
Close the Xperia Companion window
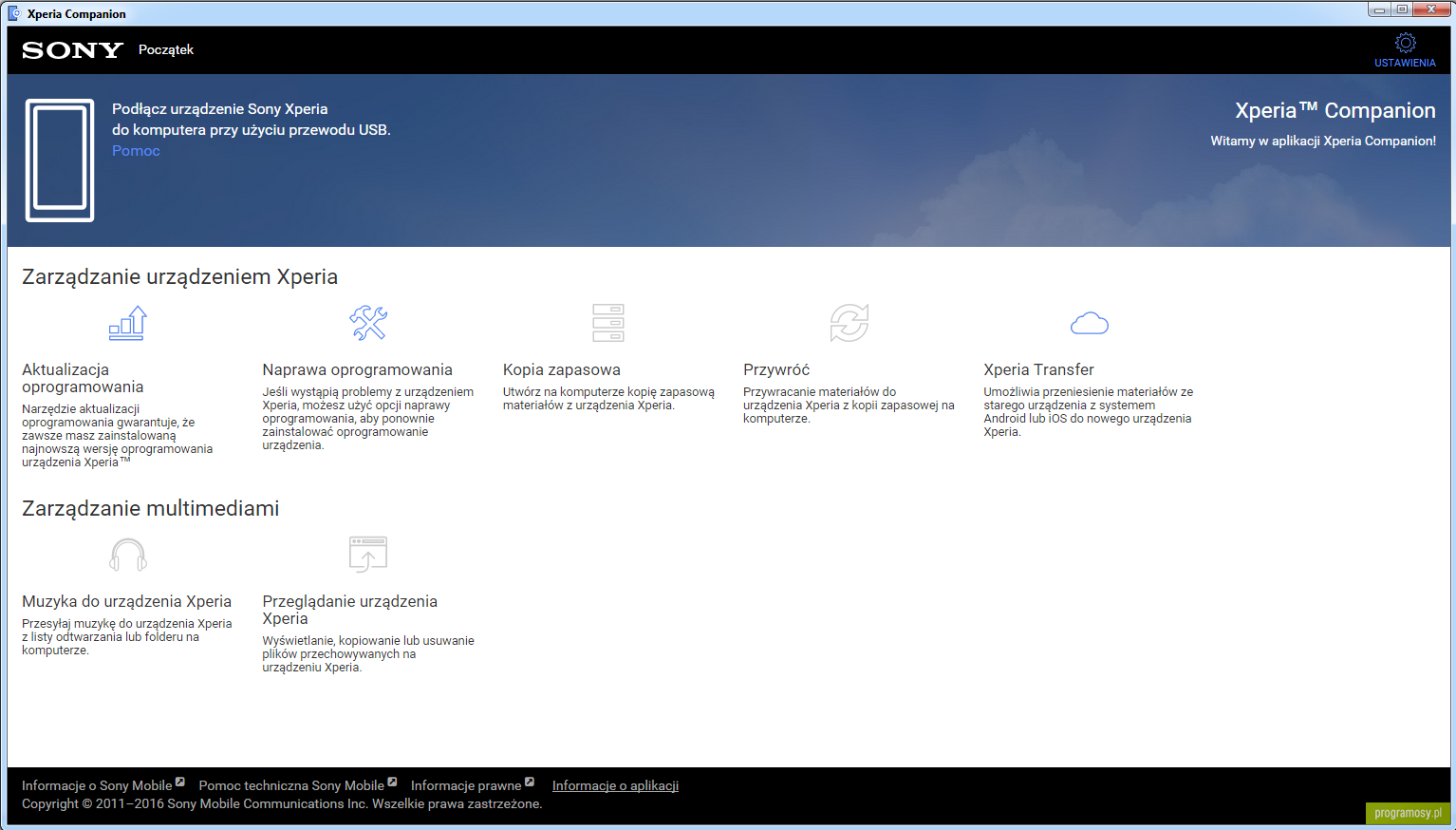click(x=1431, y=9)
